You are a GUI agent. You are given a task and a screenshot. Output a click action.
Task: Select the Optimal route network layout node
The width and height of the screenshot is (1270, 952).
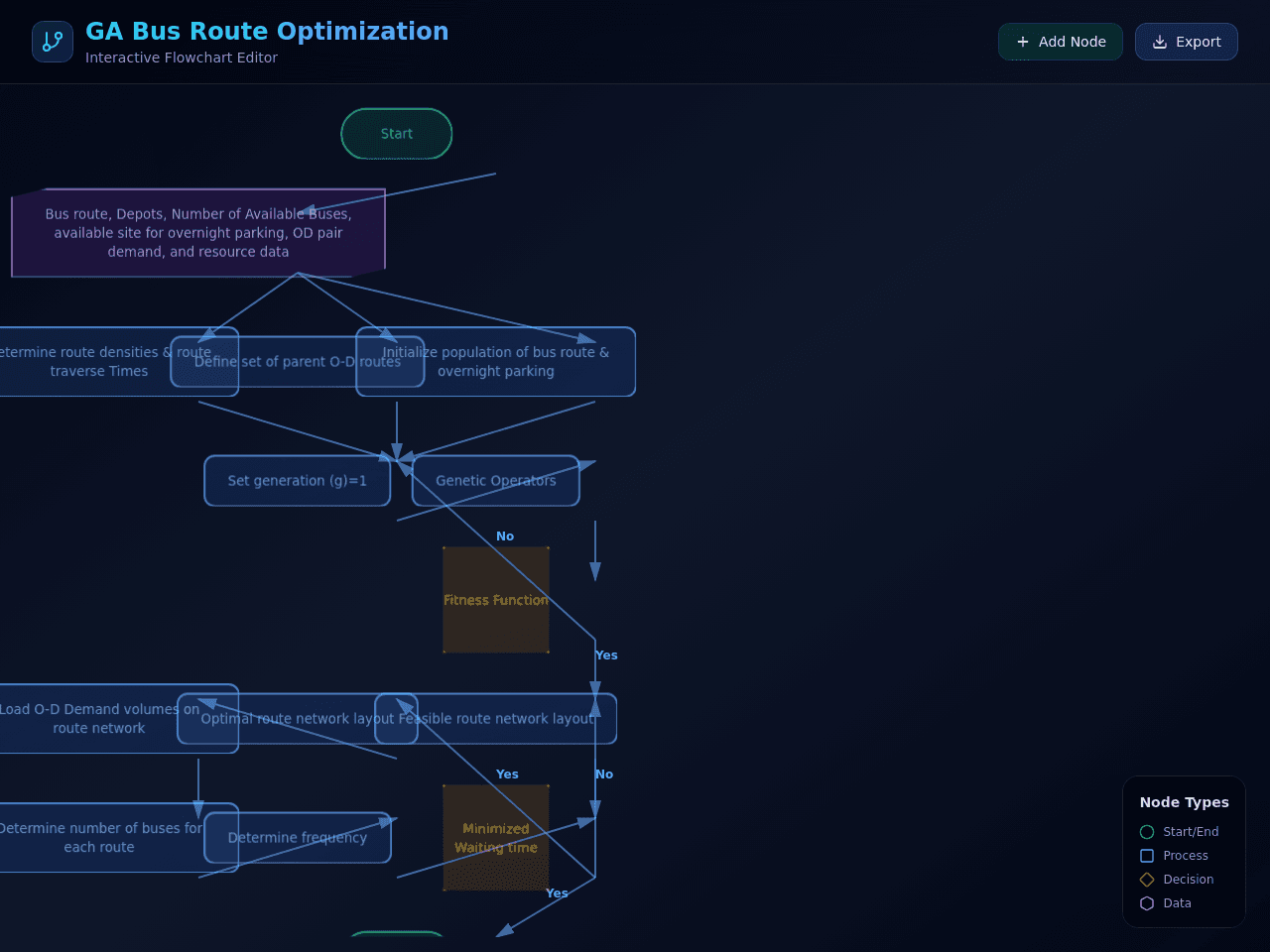coord(298,719)
